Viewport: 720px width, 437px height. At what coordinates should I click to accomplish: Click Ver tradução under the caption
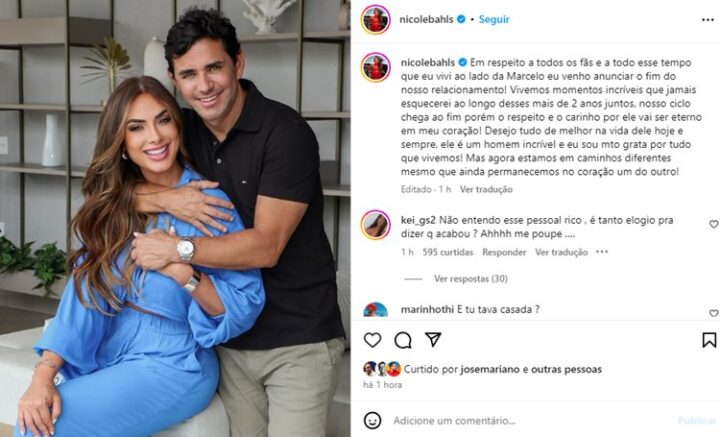coord(486,189)
